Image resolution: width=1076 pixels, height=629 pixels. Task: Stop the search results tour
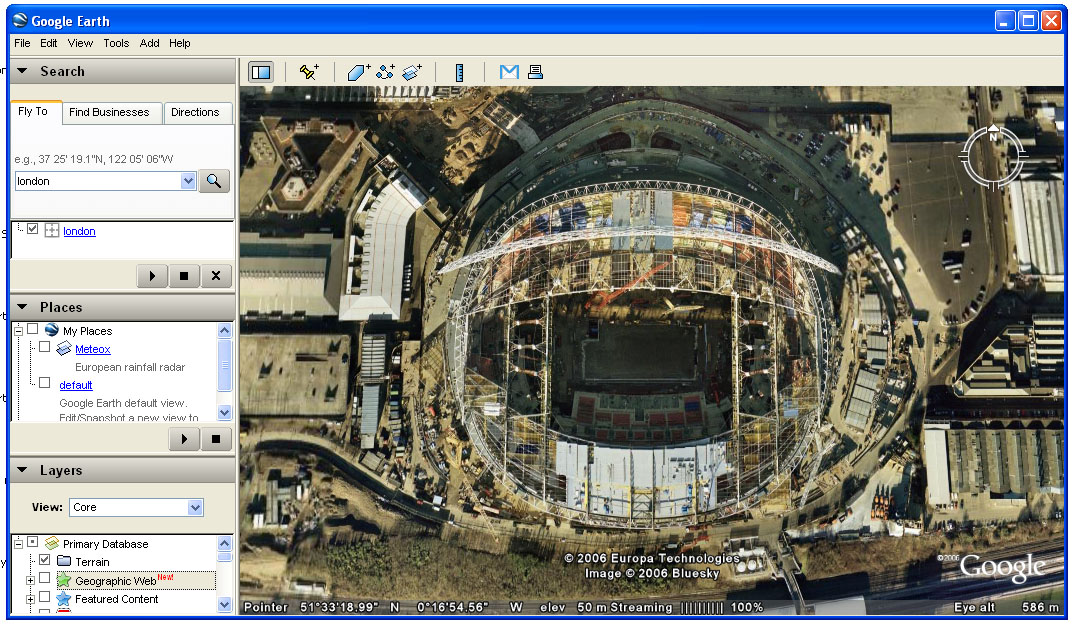(x=184, y=276)
